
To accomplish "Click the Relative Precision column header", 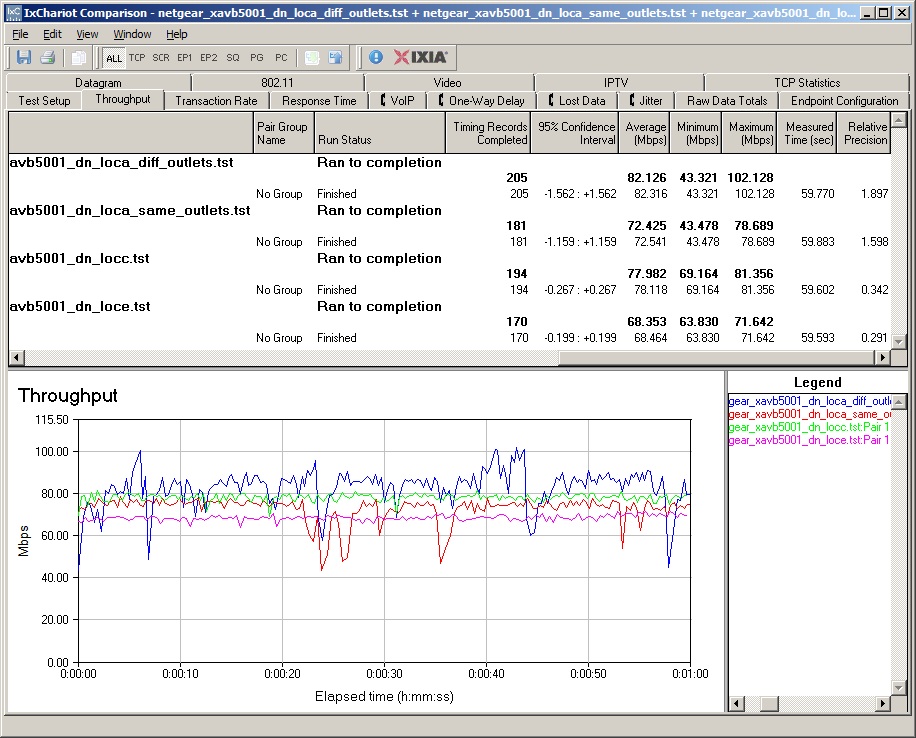I will point(863,133).
